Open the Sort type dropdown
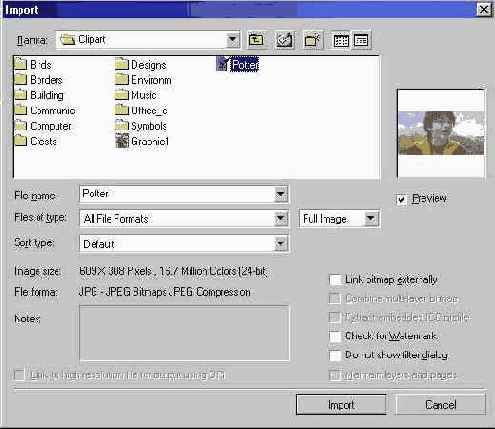 point(281,244)
